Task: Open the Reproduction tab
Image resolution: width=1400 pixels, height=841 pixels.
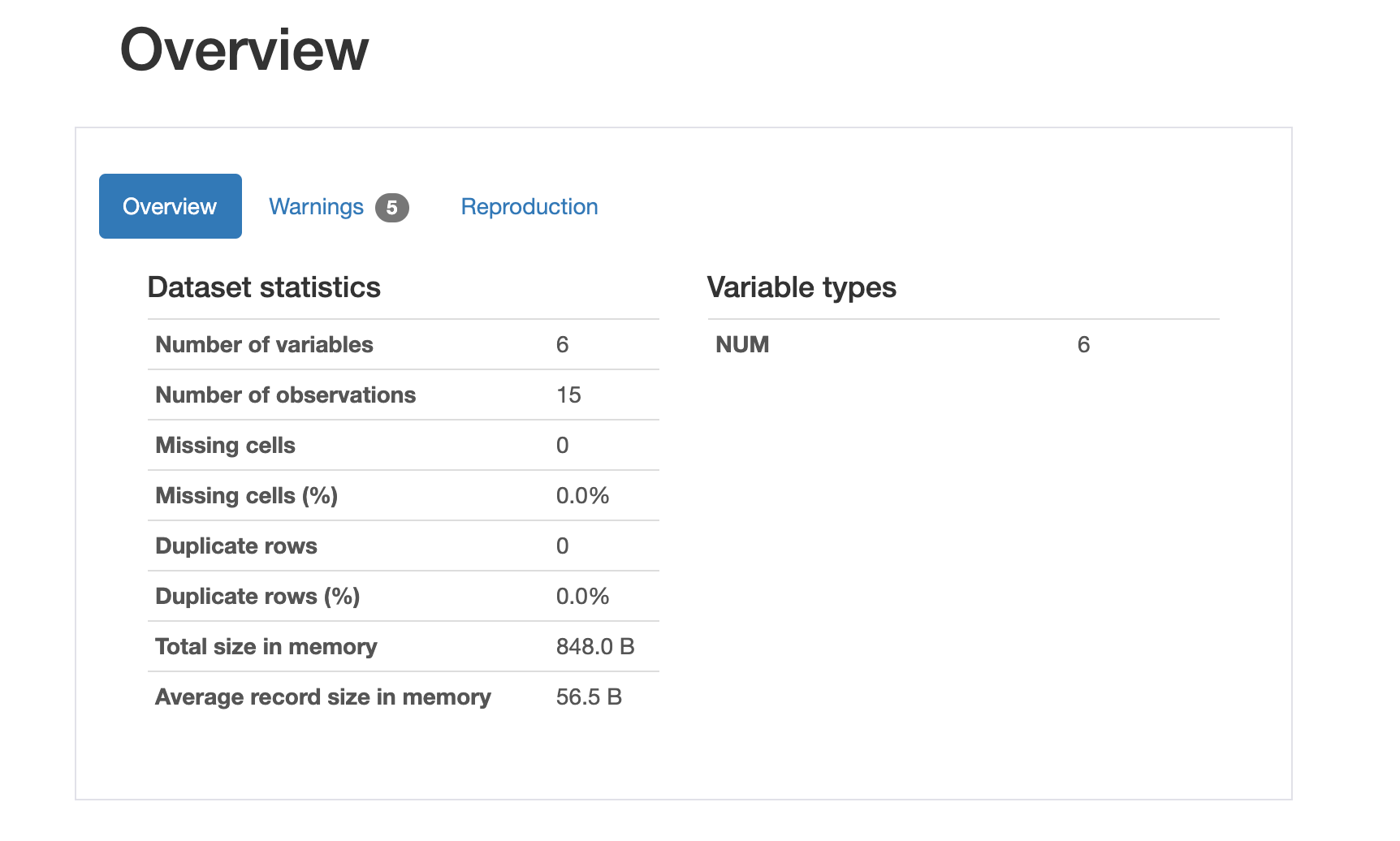Action: click(529, 206)
